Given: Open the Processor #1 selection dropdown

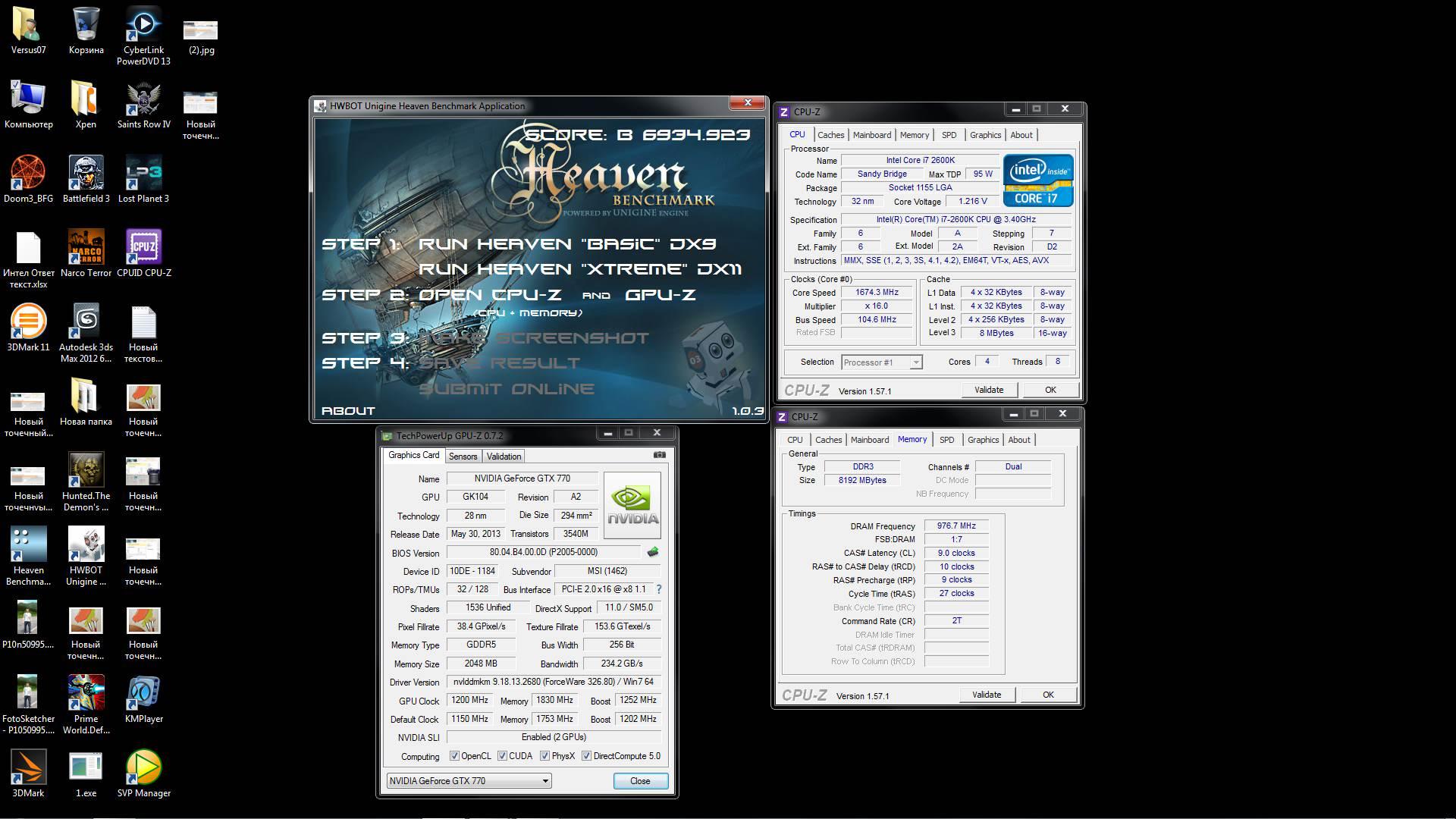Looking at the screenshot, I should click(882, 362).
